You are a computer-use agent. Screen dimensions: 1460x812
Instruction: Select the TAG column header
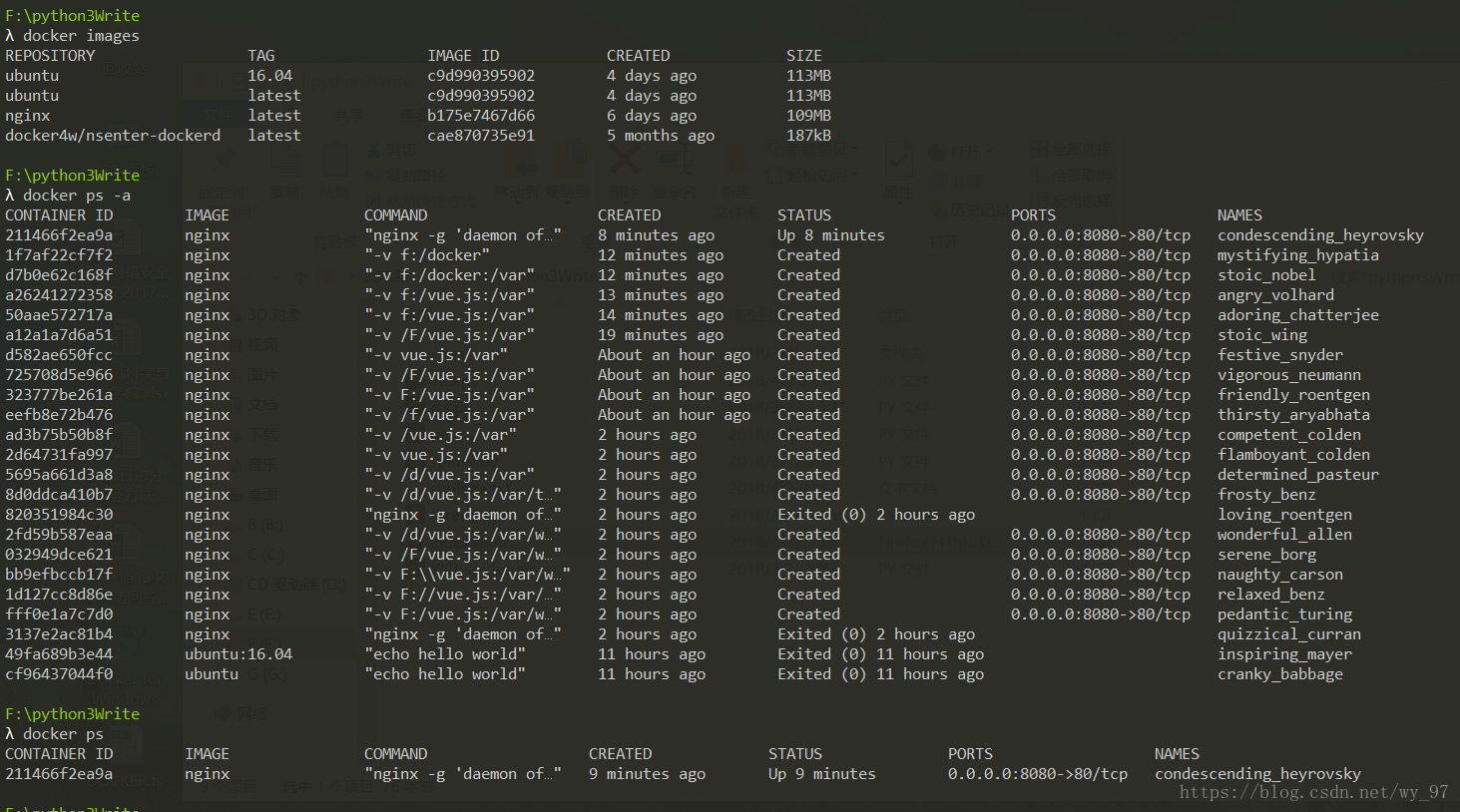click(x=261, y=56)
